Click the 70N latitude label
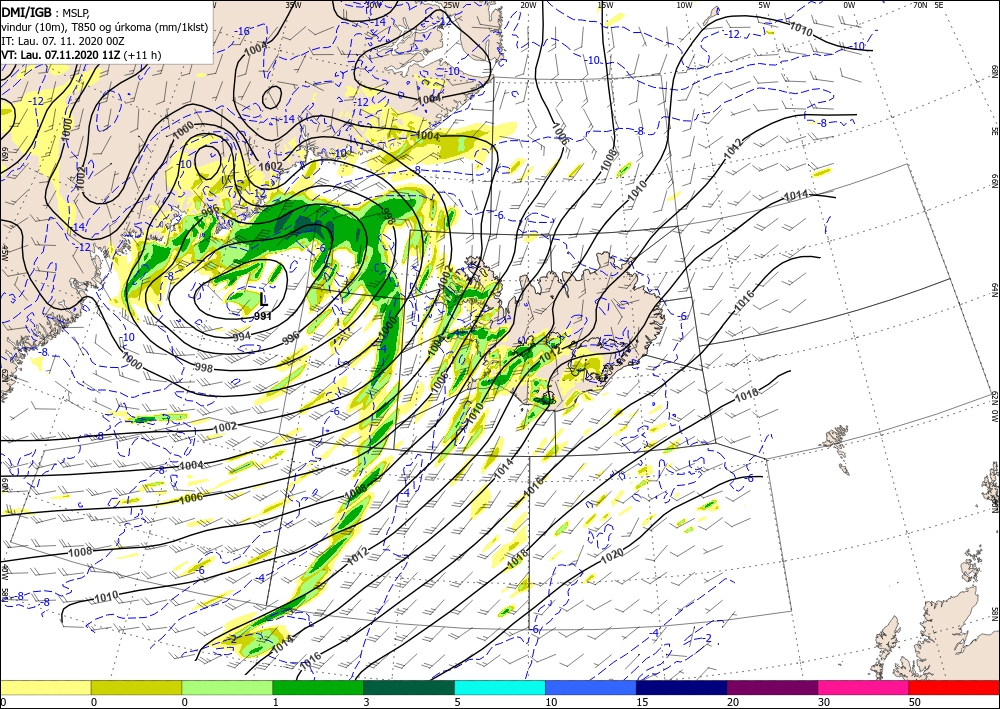The image size is (1000, 709). click(920, 4)
